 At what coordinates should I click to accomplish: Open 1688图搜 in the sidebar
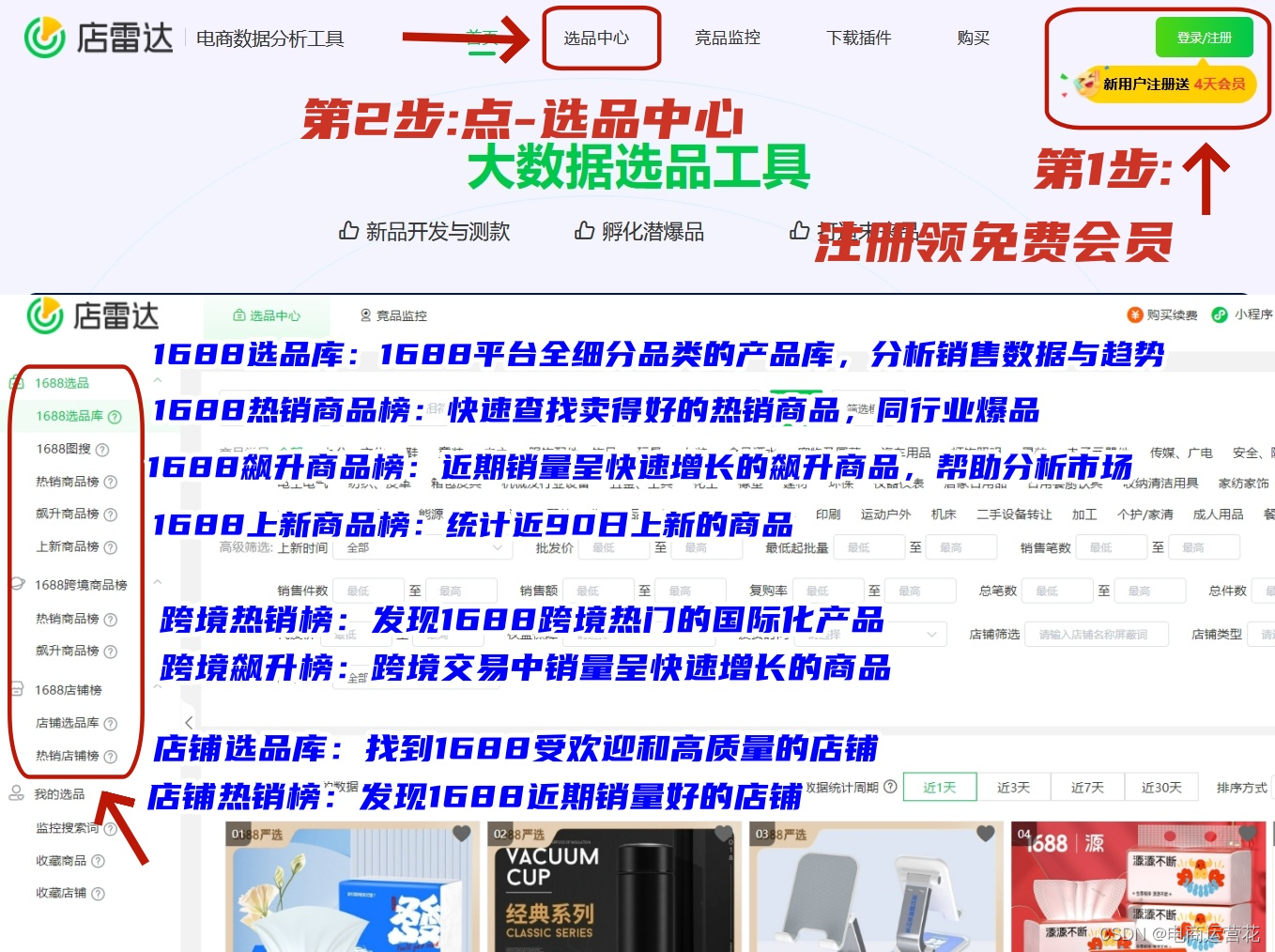tap(64, 449)
